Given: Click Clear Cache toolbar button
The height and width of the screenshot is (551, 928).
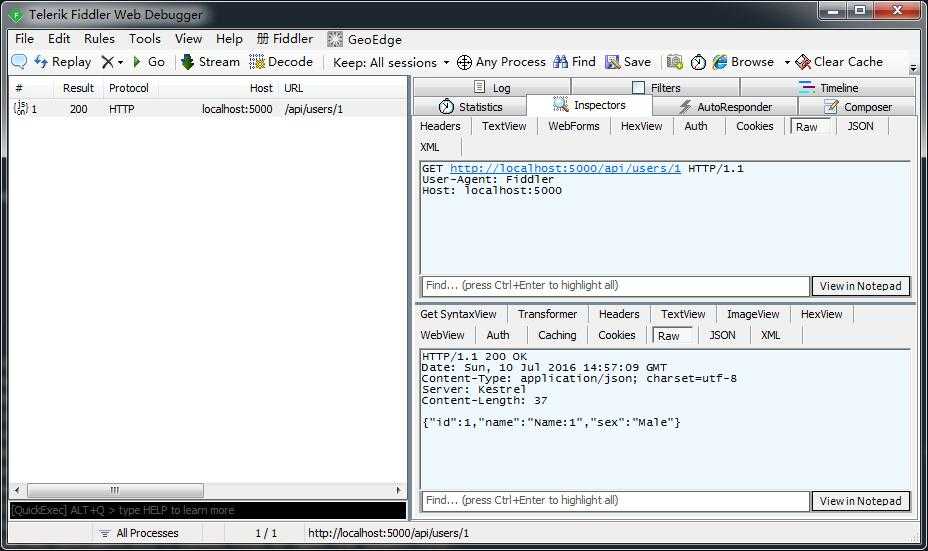Looking at the screenshot, I should (839, 62).
